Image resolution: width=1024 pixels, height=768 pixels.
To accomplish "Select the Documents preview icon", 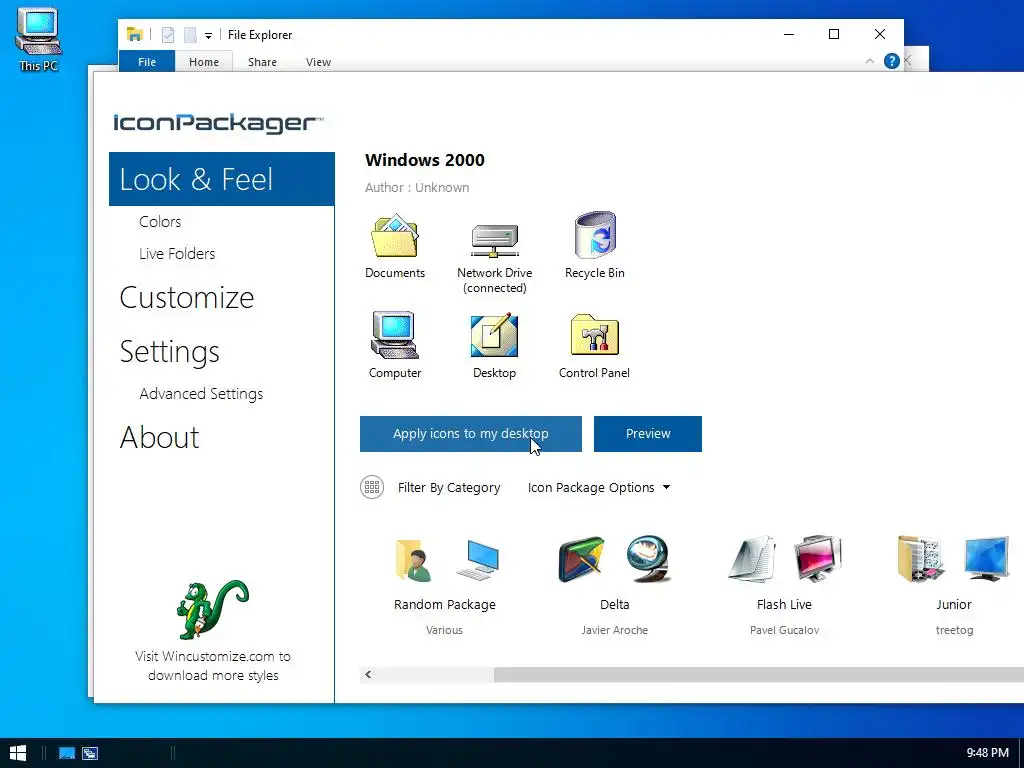I will point(394,236).
